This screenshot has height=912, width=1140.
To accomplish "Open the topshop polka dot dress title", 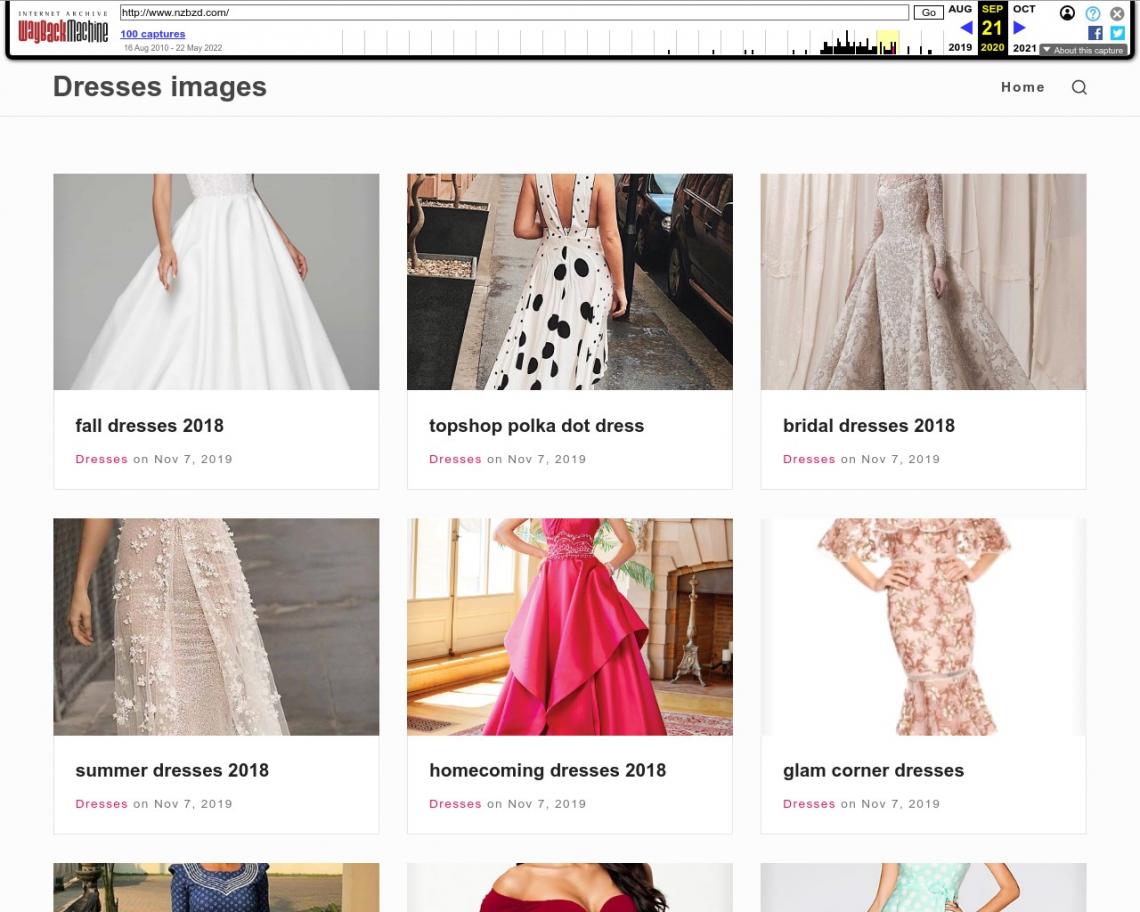I will point(537,425).
